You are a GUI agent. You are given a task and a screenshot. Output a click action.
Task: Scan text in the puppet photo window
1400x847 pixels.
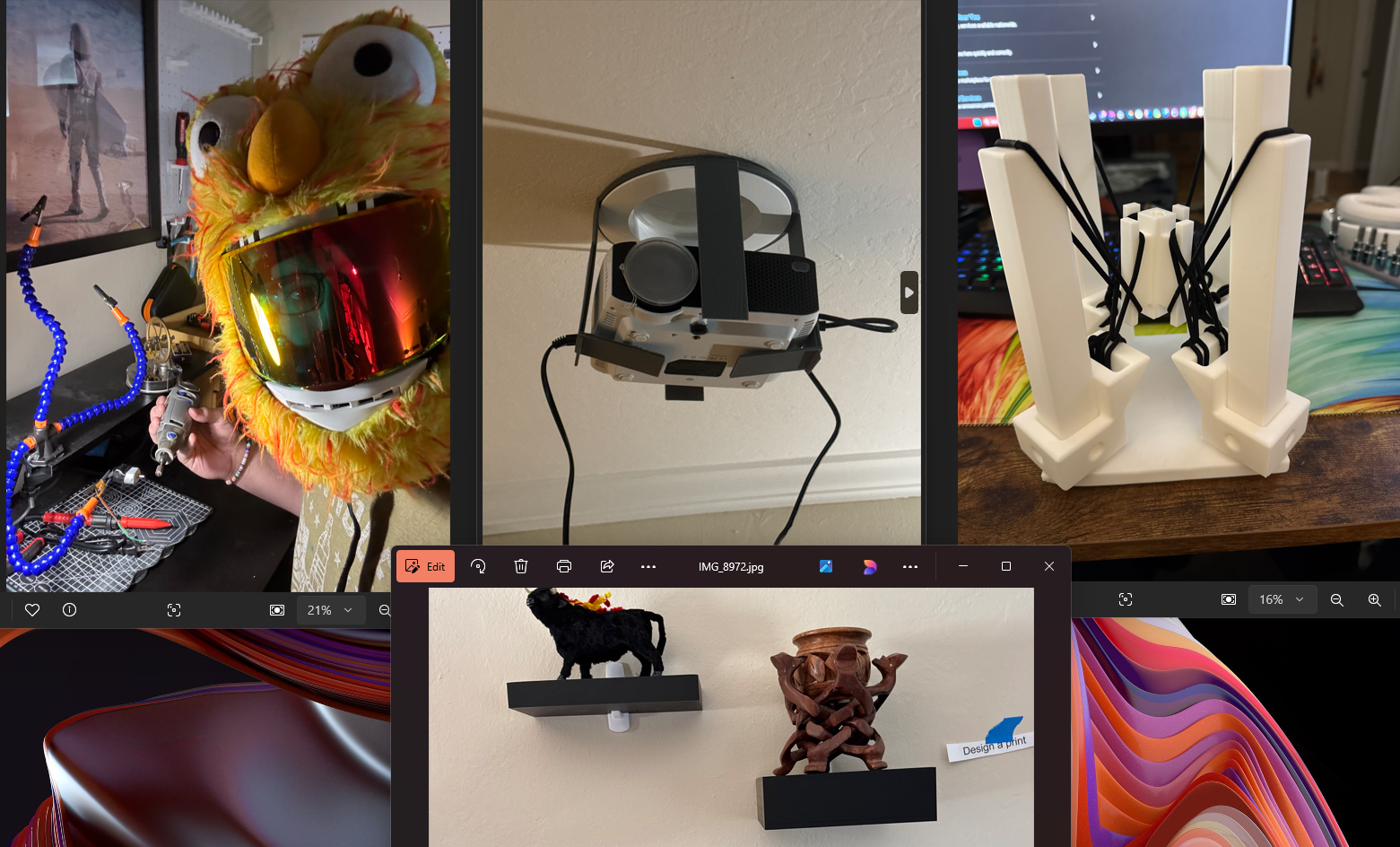(x=174, y=610)
